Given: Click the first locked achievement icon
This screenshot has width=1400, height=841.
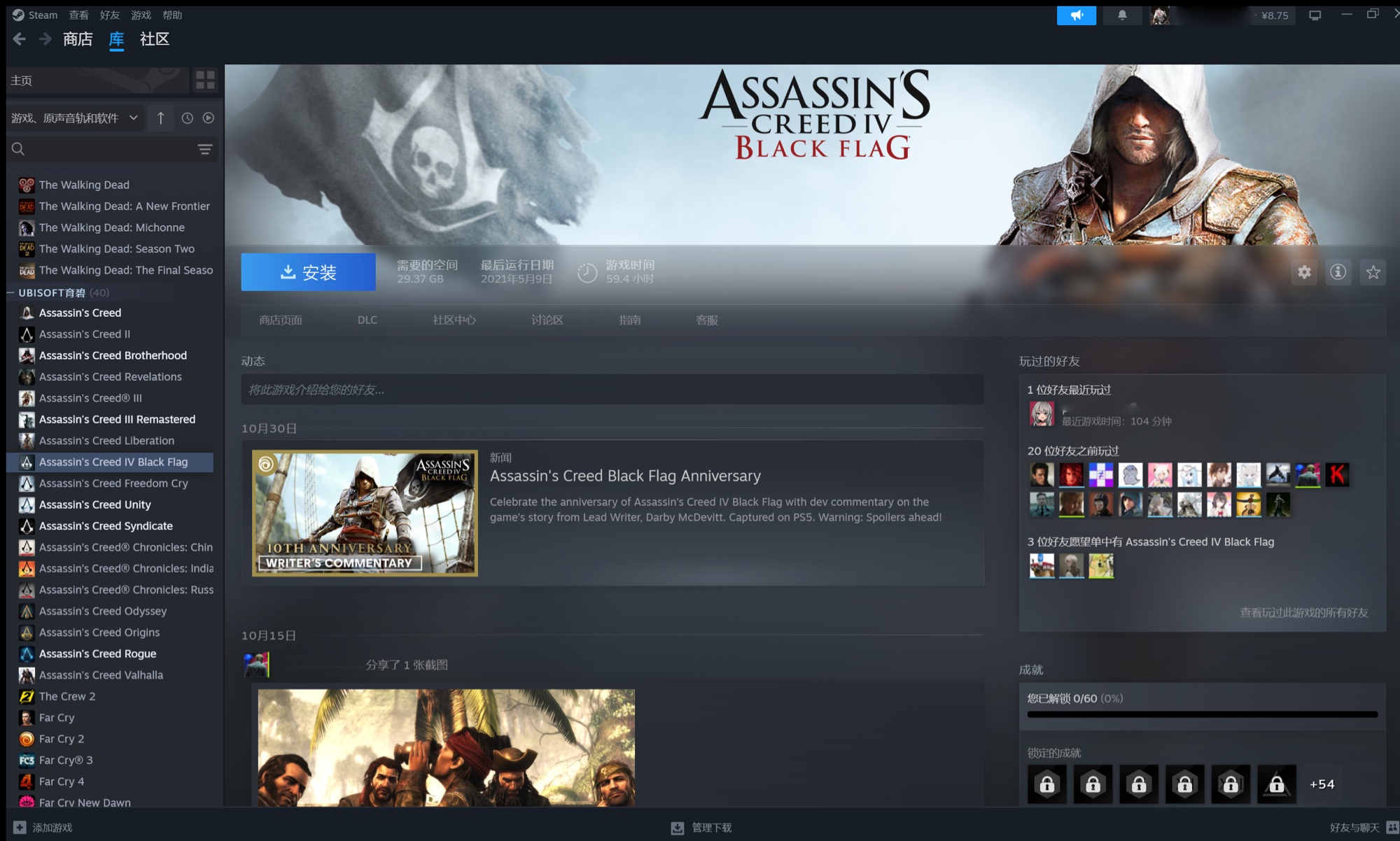Looking at the screenshot, I should pyautogui.click(x=1047, y=784).
